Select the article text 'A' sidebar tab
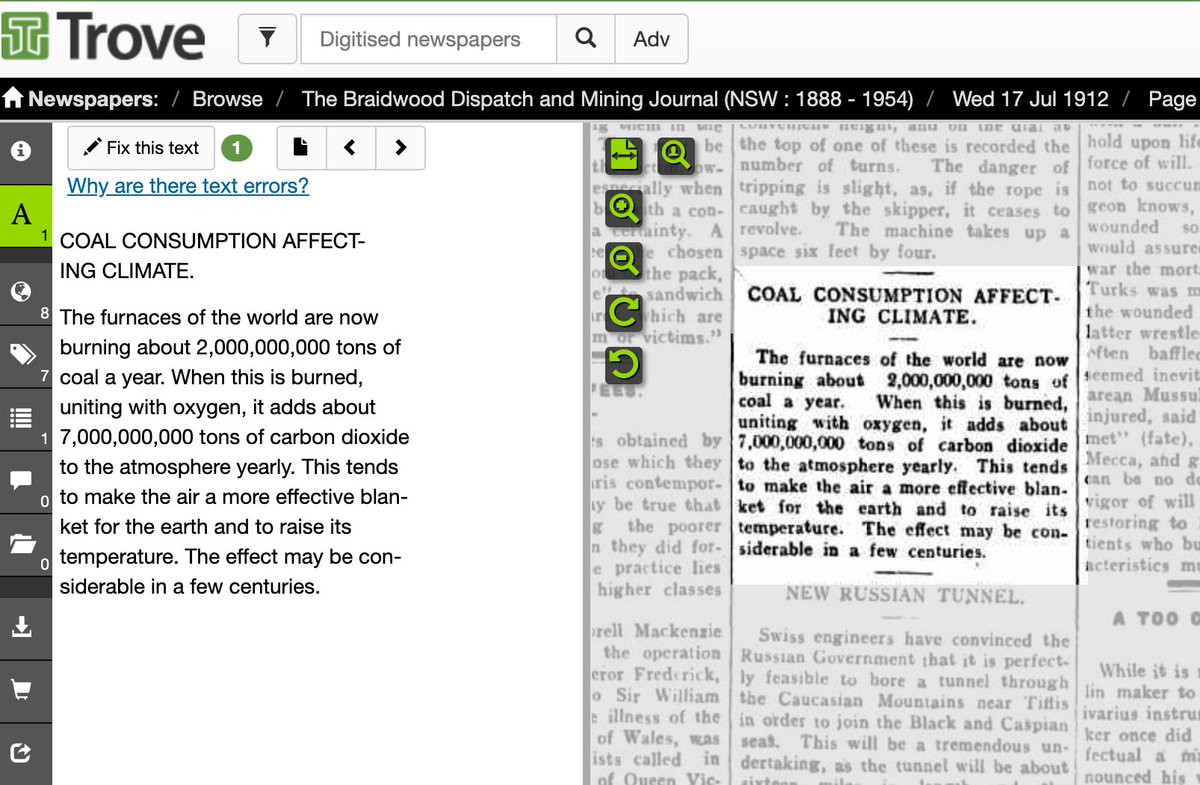This screenshot has width=1200, height=785. [25, 216]
